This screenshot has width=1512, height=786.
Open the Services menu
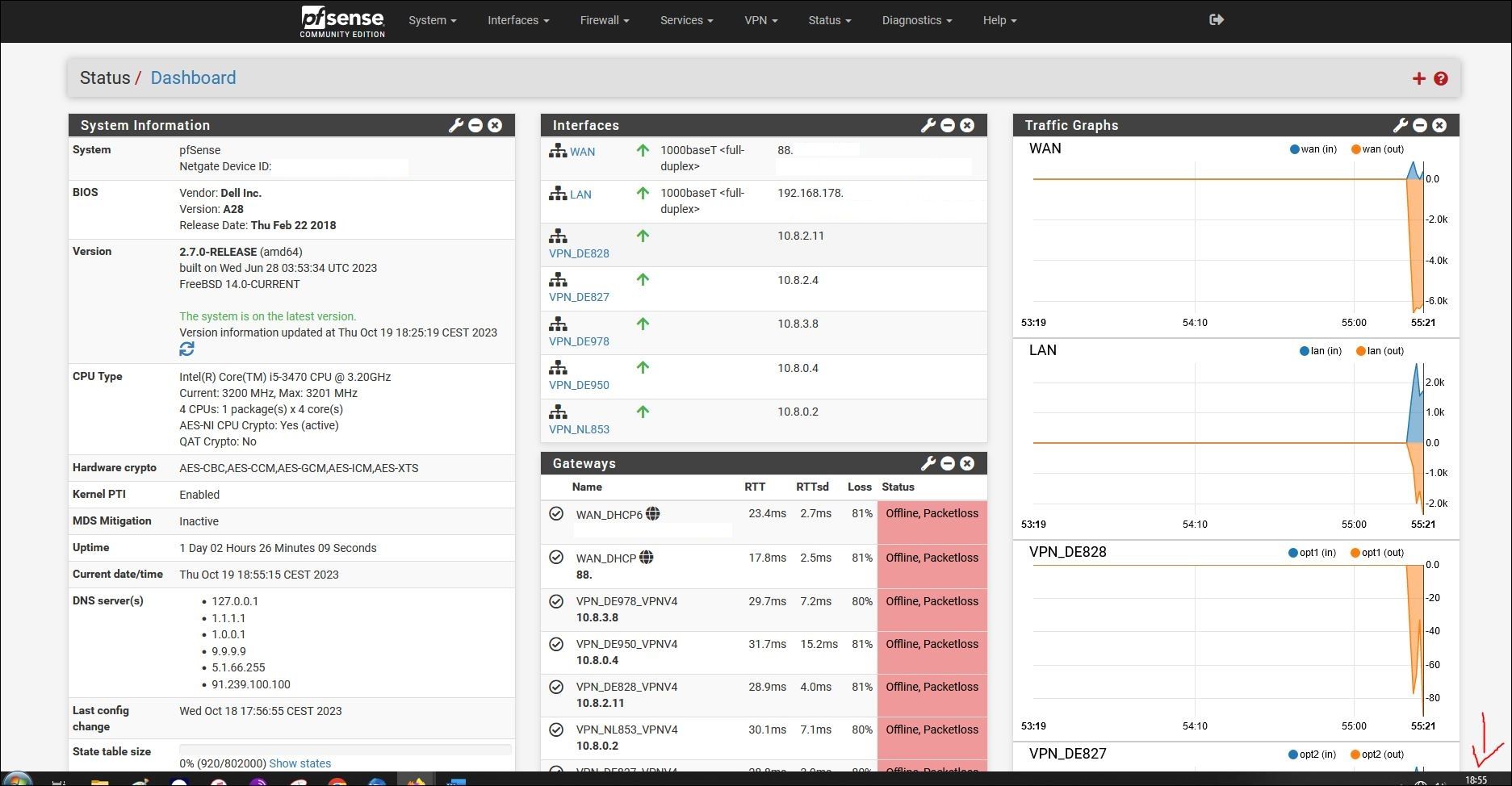[687, 20]
